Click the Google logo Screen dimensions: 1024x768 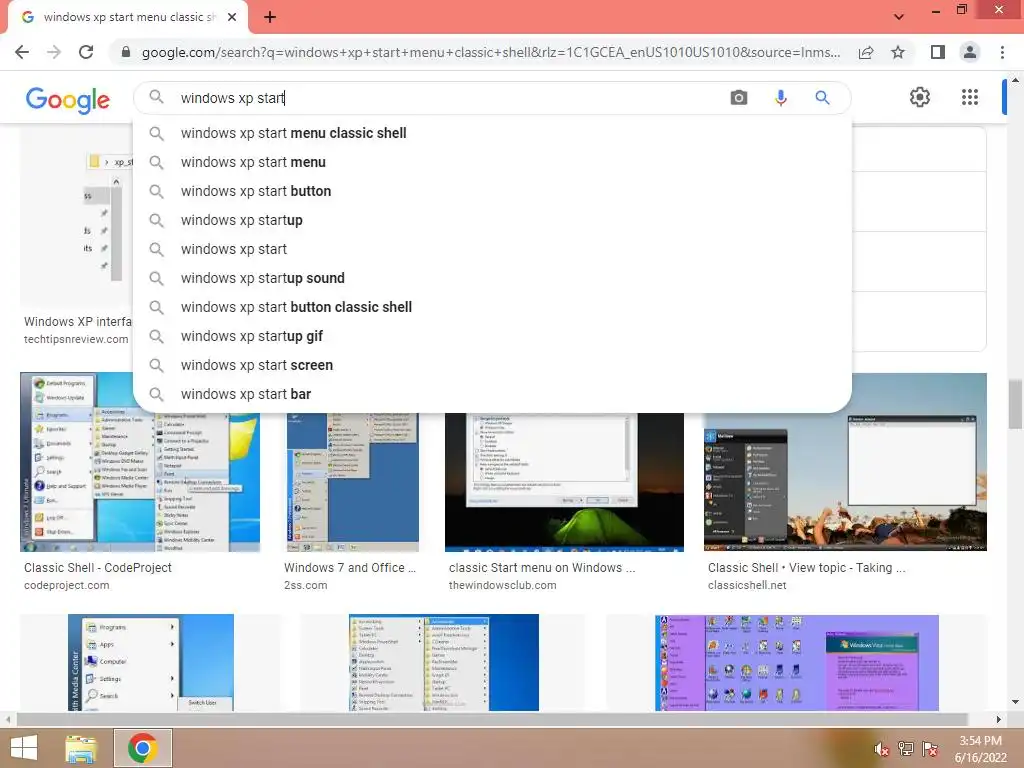[x=68, y=100]
